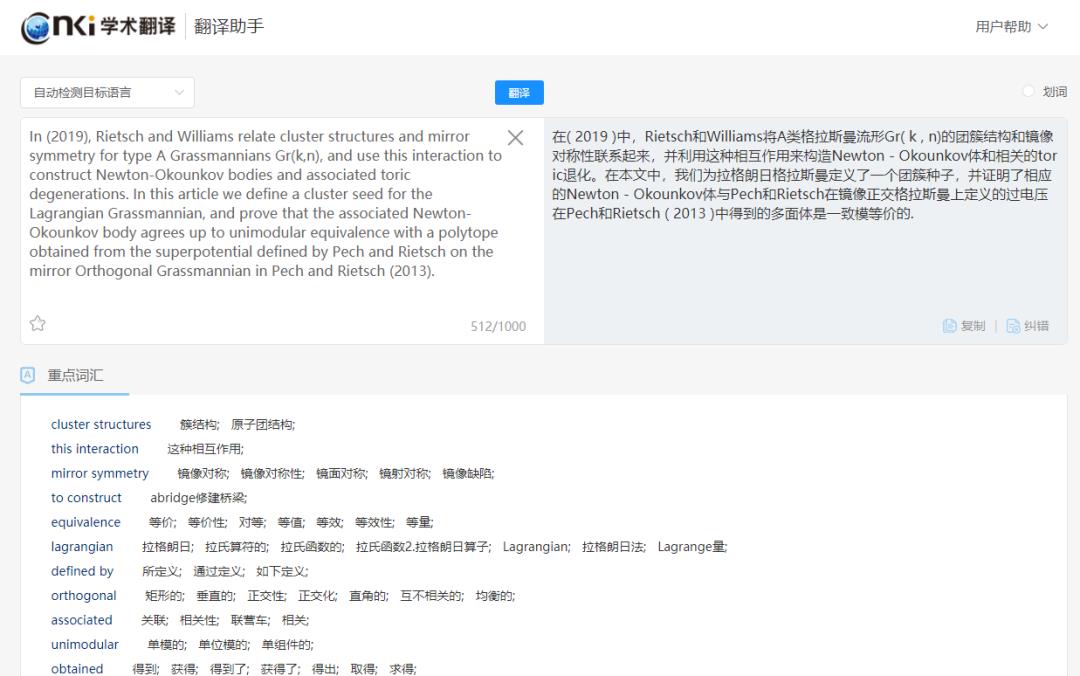Click the 纠错 correction icon
The height and width of the screenshot is (676, 1080).
(x=1013, y=326)
